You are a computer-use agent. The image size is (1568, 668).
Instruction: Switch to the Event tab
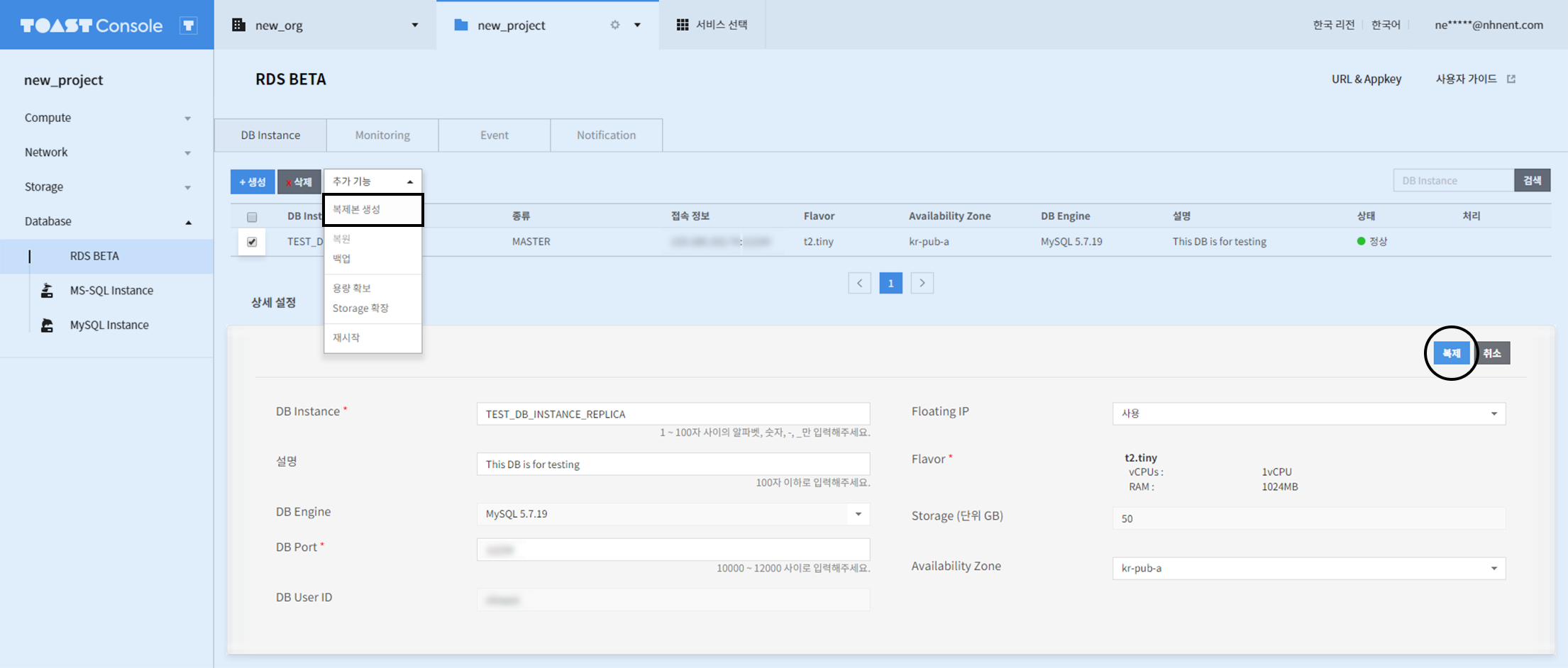[495, 135]
